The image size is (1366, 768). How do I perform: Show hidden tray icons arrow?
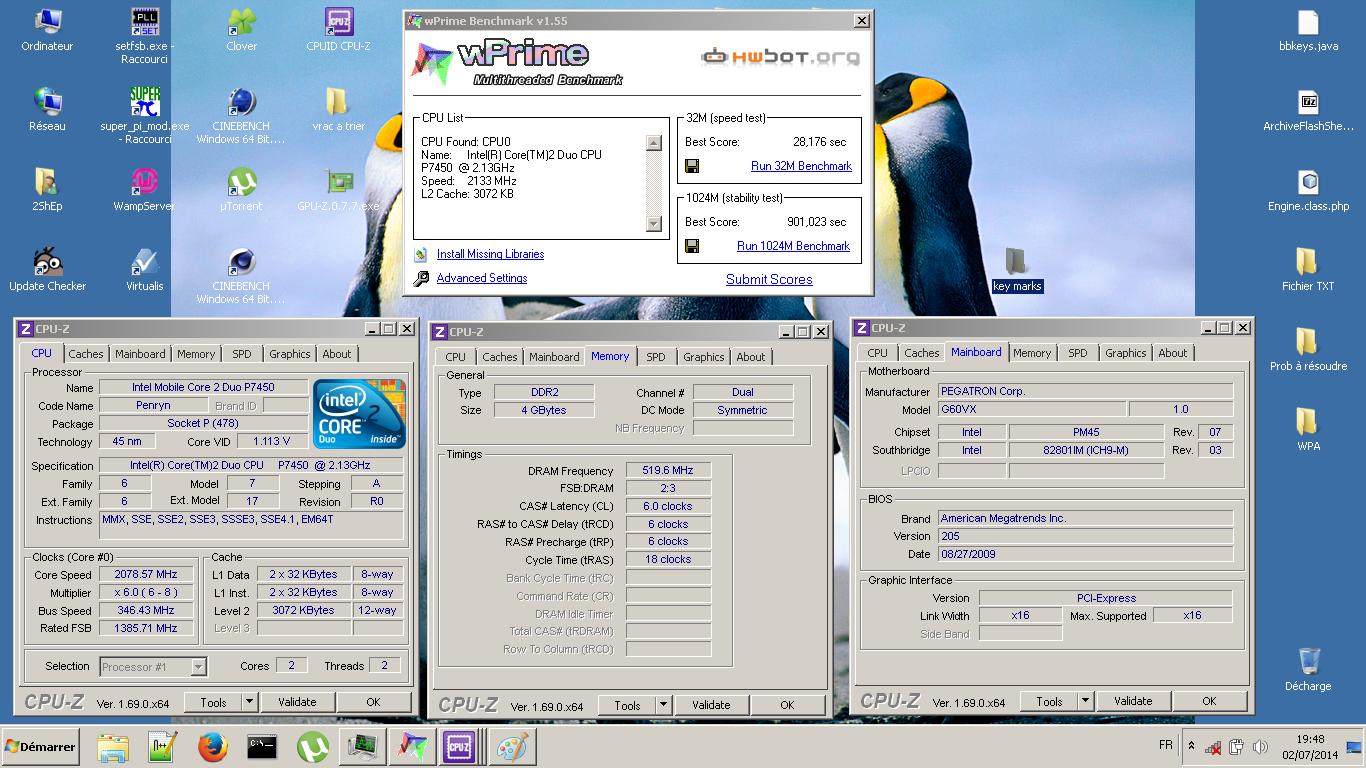(x=1191, y=746)
